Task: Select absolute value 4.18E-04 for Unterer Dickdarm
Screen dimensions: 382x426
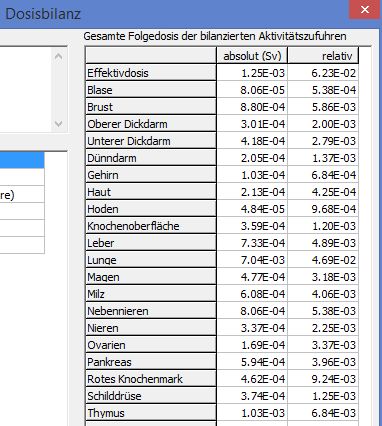Action: [252, 141]
